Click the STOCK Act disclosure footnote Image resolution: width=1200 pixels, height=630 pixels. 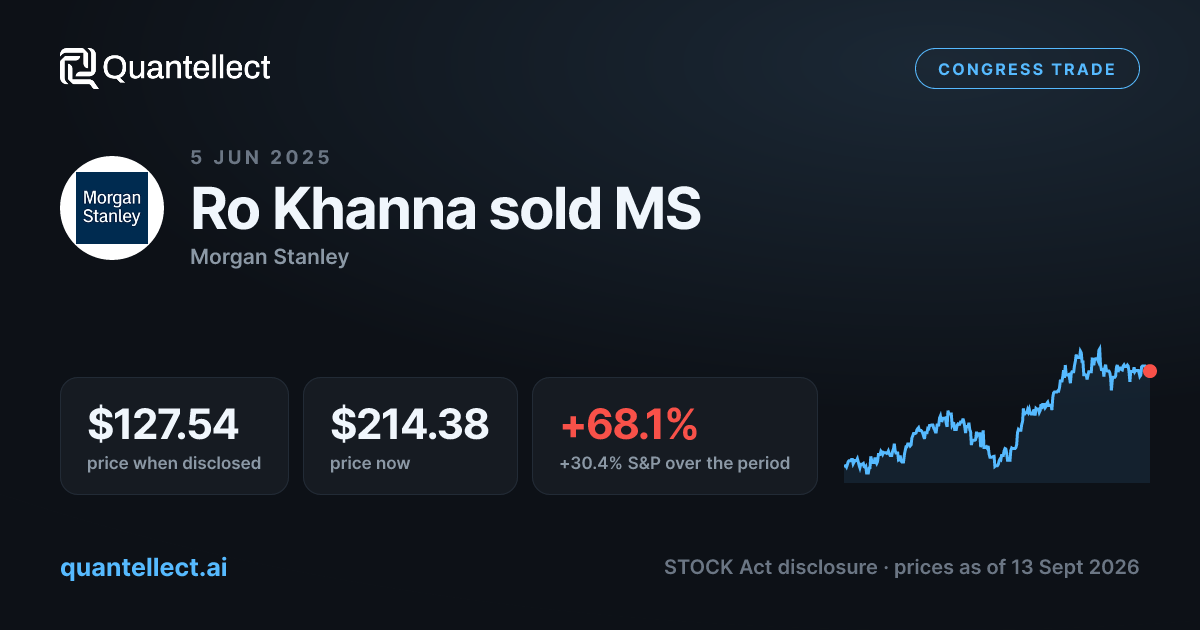click(769, 567)
